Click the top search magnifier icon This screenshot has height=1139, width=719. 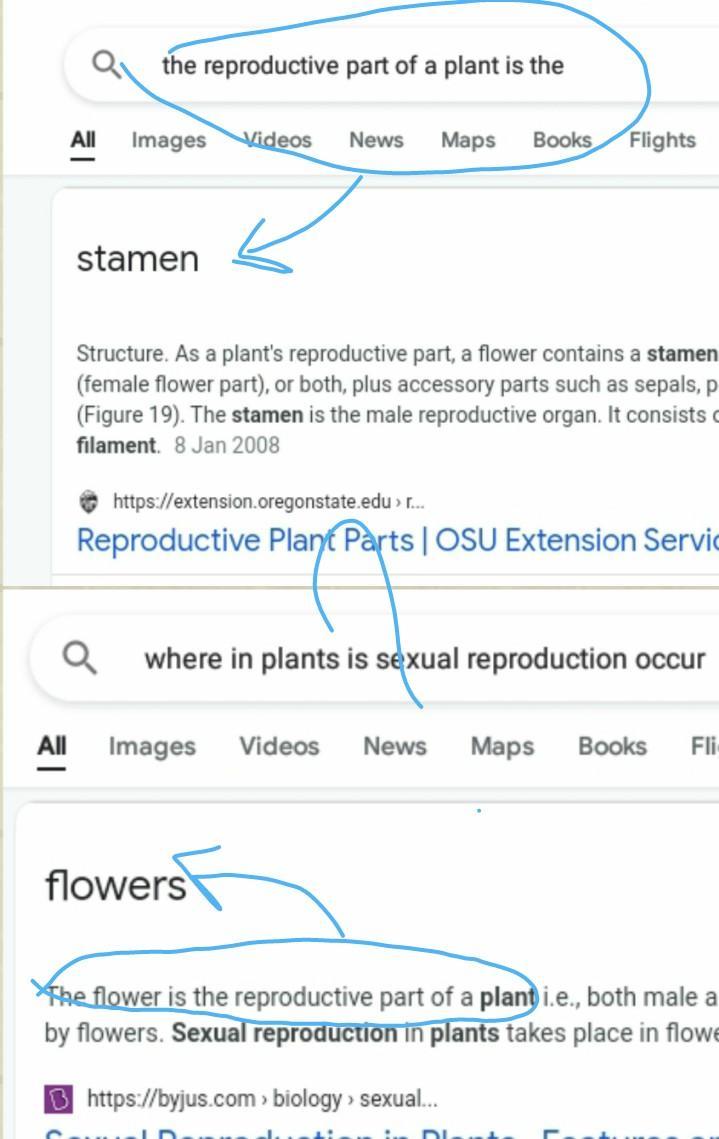coord(105,64)
